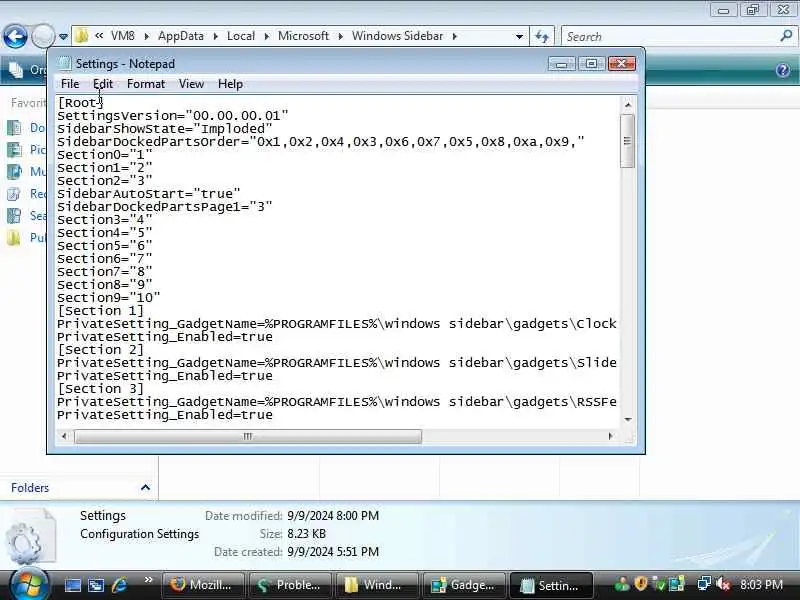Click the SettingsVersion="00.00.00.01" line
This screenshot has width=800, height=600.
(x=172, y=116)
